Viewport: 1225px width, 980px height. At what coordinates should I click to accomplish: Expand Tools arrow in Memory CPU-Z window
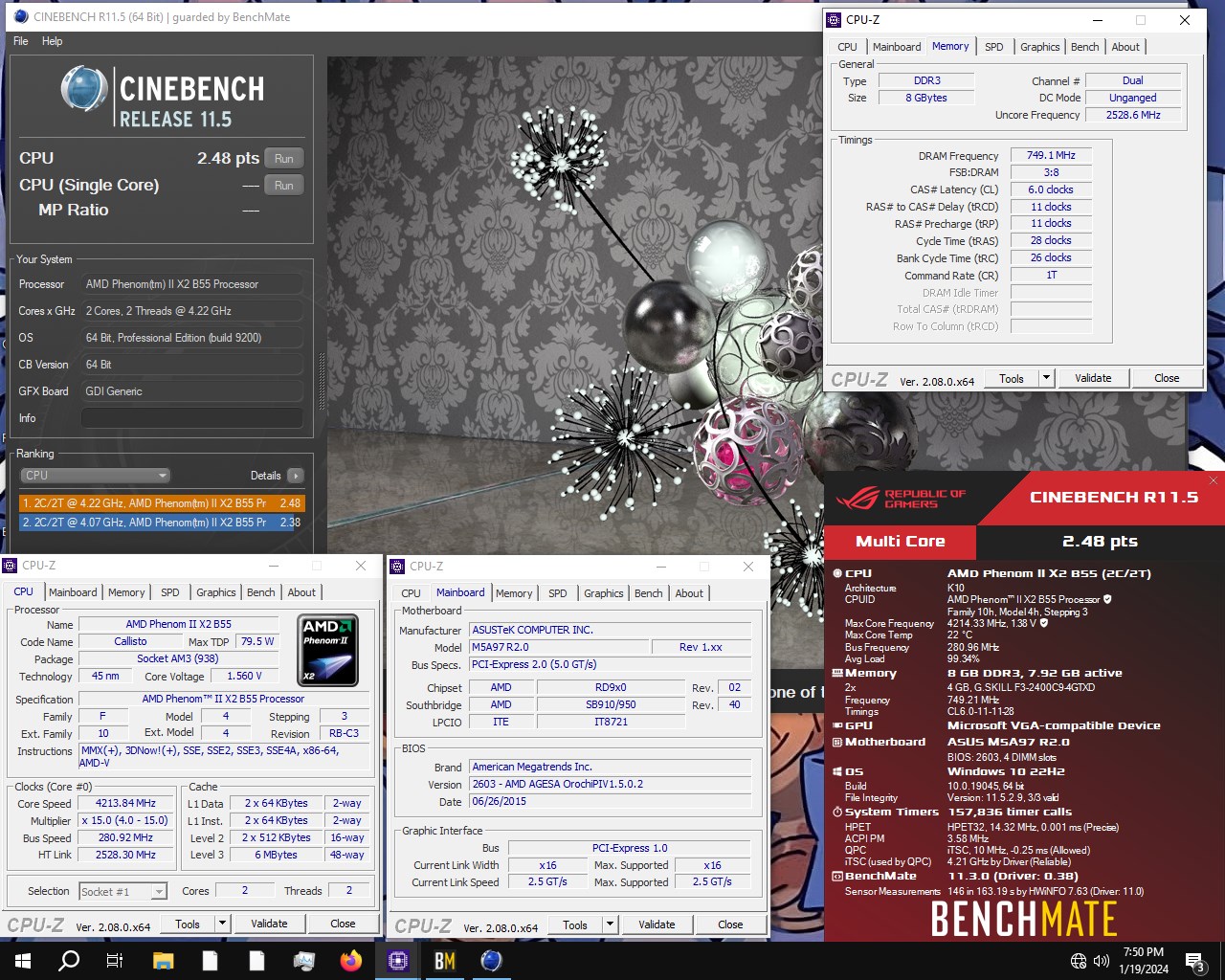[x=1046, y=378]
